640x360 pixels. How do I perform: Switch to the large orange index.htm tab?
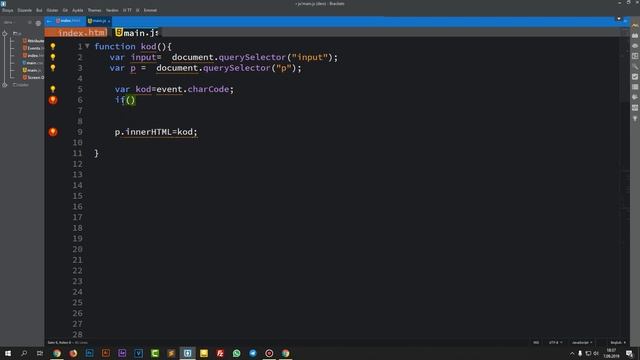[x=76, y=33]
